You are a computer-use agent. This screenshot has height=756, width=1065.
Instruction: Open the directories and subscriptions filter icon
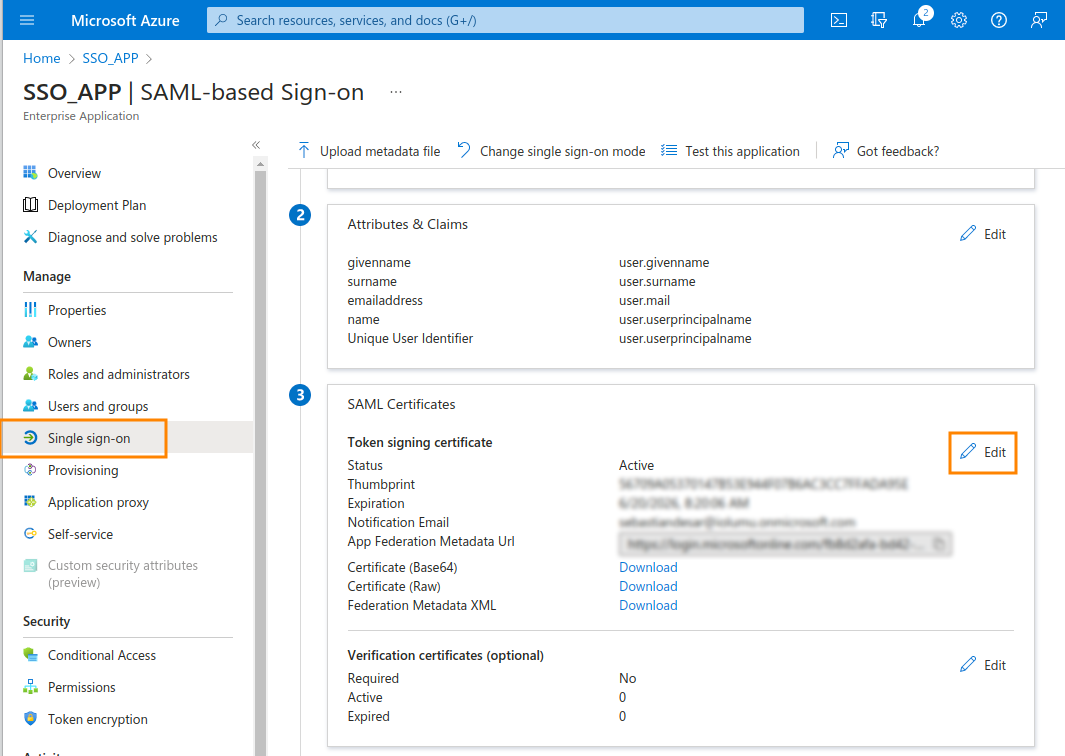[879, 20]
